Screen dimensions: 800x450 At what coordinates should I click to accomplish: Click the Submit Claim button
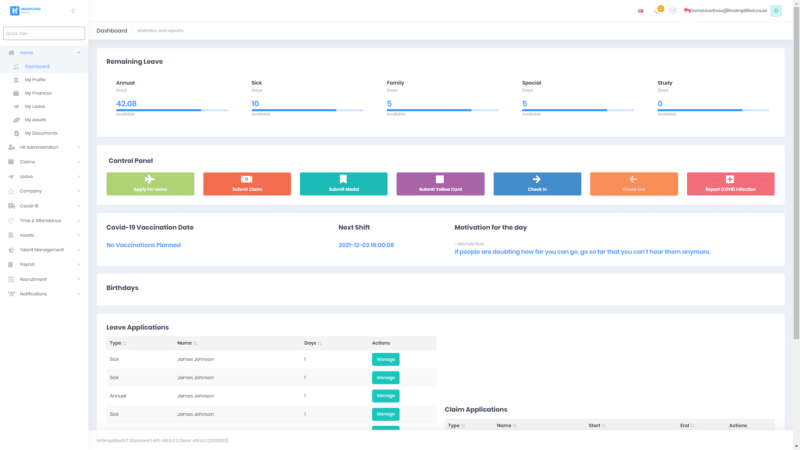(247, 184)
